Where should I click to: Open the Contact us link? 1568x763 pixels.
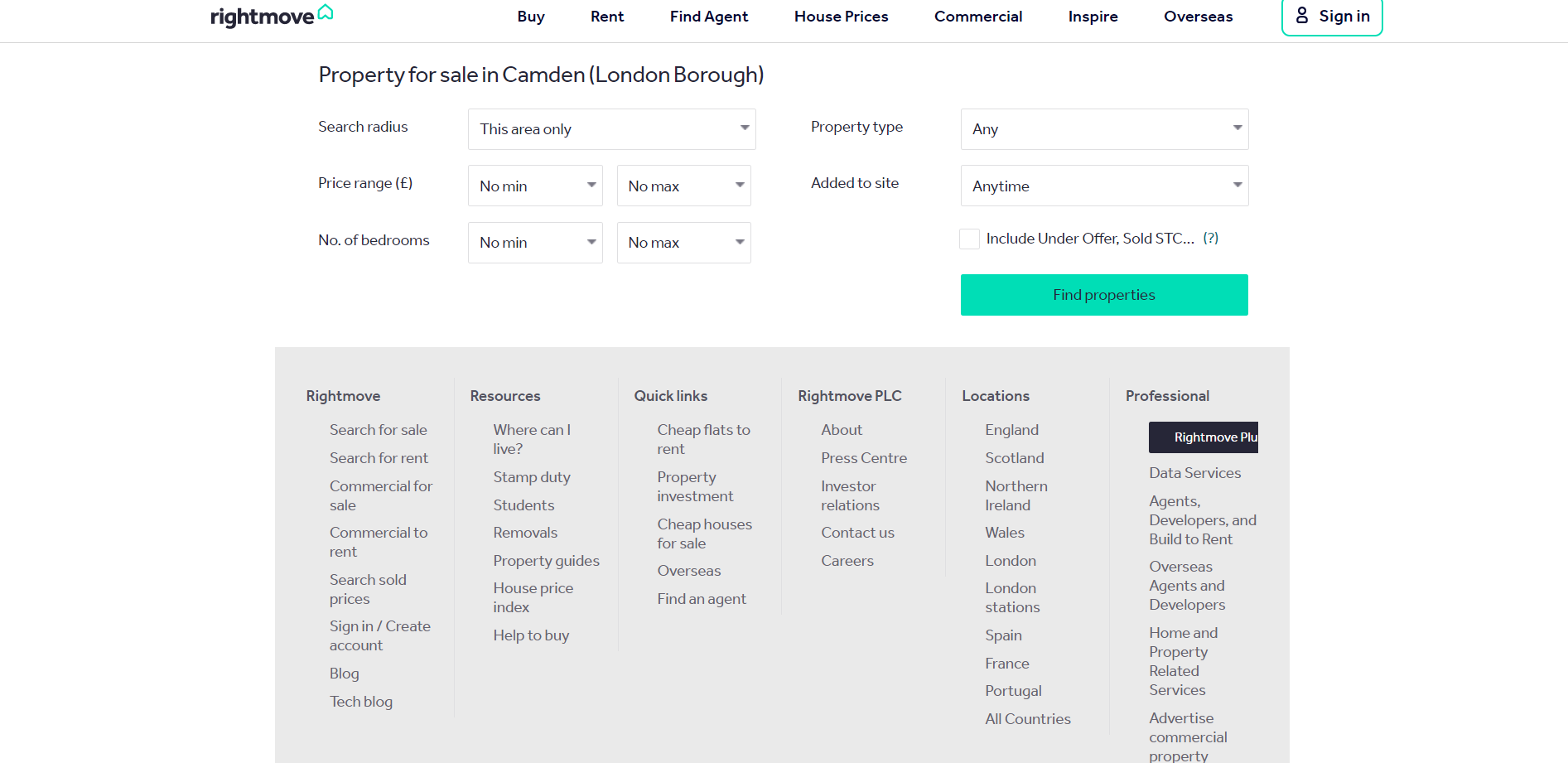point(857,533)
